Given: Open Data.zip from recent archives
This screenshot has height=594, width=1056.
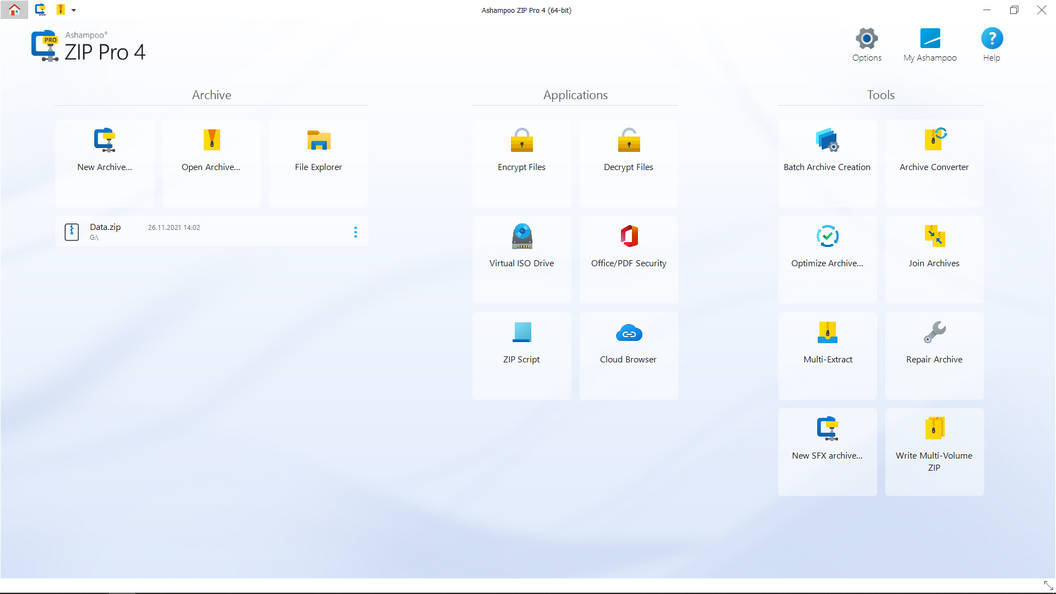Looking at the screenshot, I should tap(105, 231).
